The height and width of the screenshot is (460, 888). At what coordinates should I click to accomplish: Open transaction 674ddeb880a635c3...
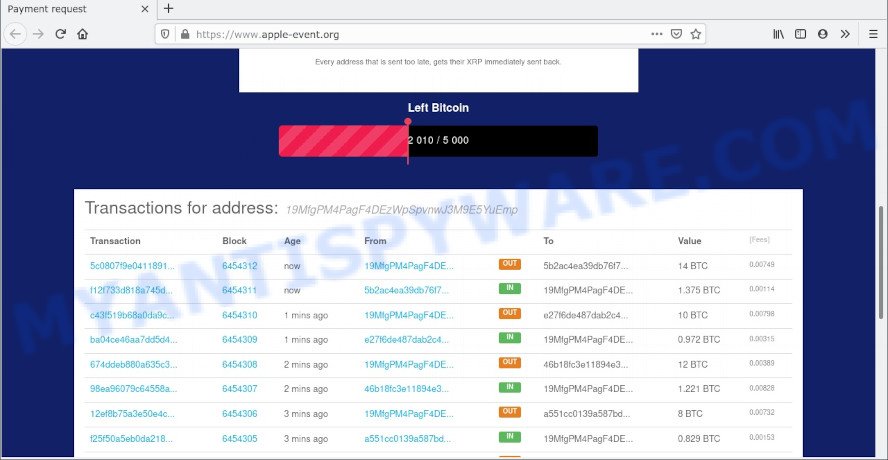point(133,364)
